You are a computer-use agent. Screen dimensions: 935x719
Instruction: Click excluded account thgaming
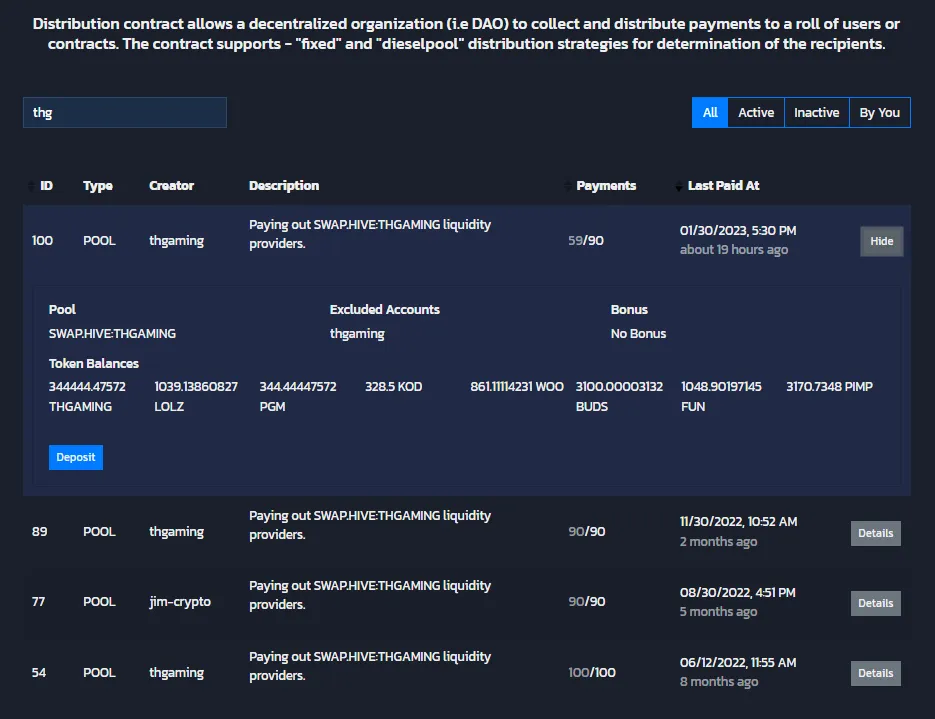click(x=357, y=334)
